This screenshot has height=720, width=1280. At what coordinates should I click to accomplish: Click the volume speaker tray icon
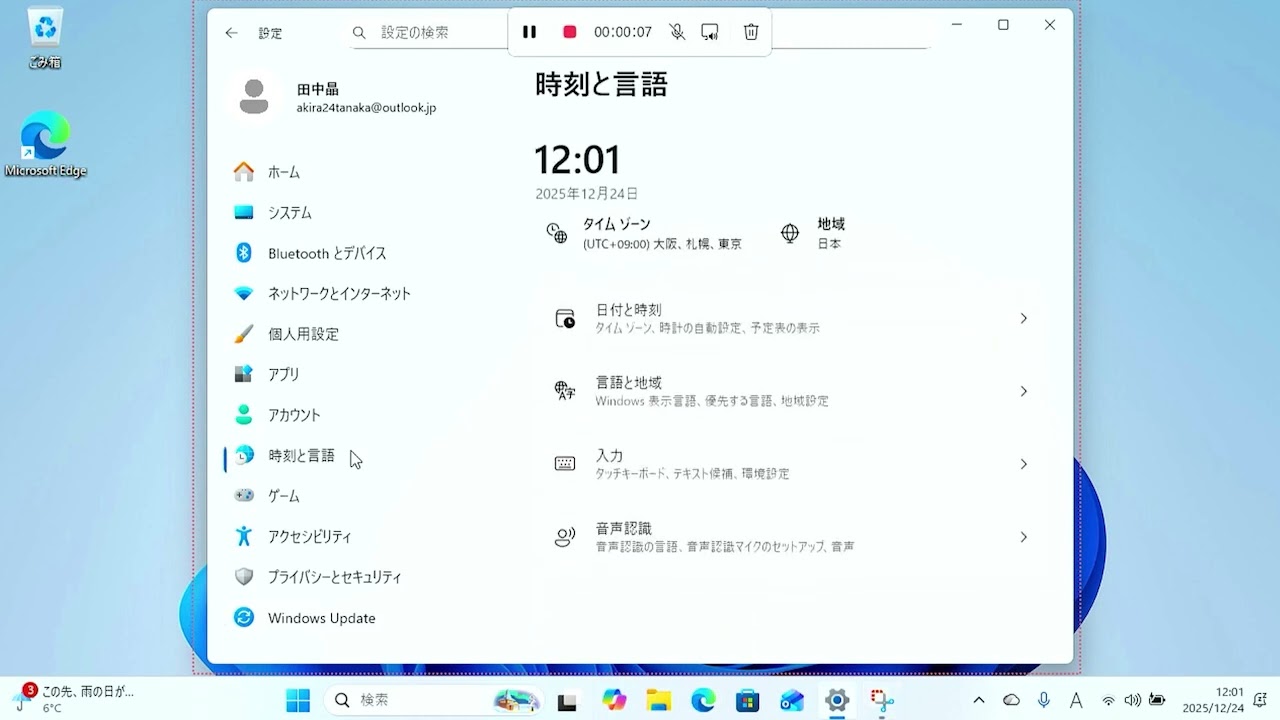click(x=1133, y=701)
